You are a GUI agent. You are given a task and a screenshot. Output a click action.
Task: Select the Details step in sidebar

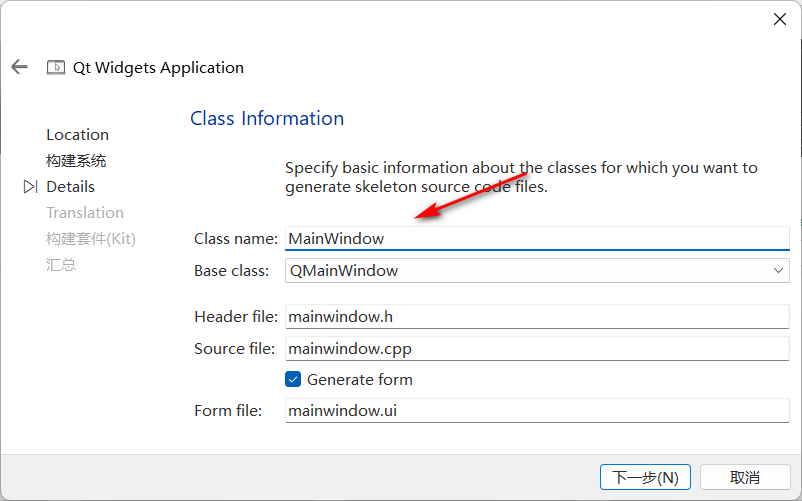(x=71, y=187)
